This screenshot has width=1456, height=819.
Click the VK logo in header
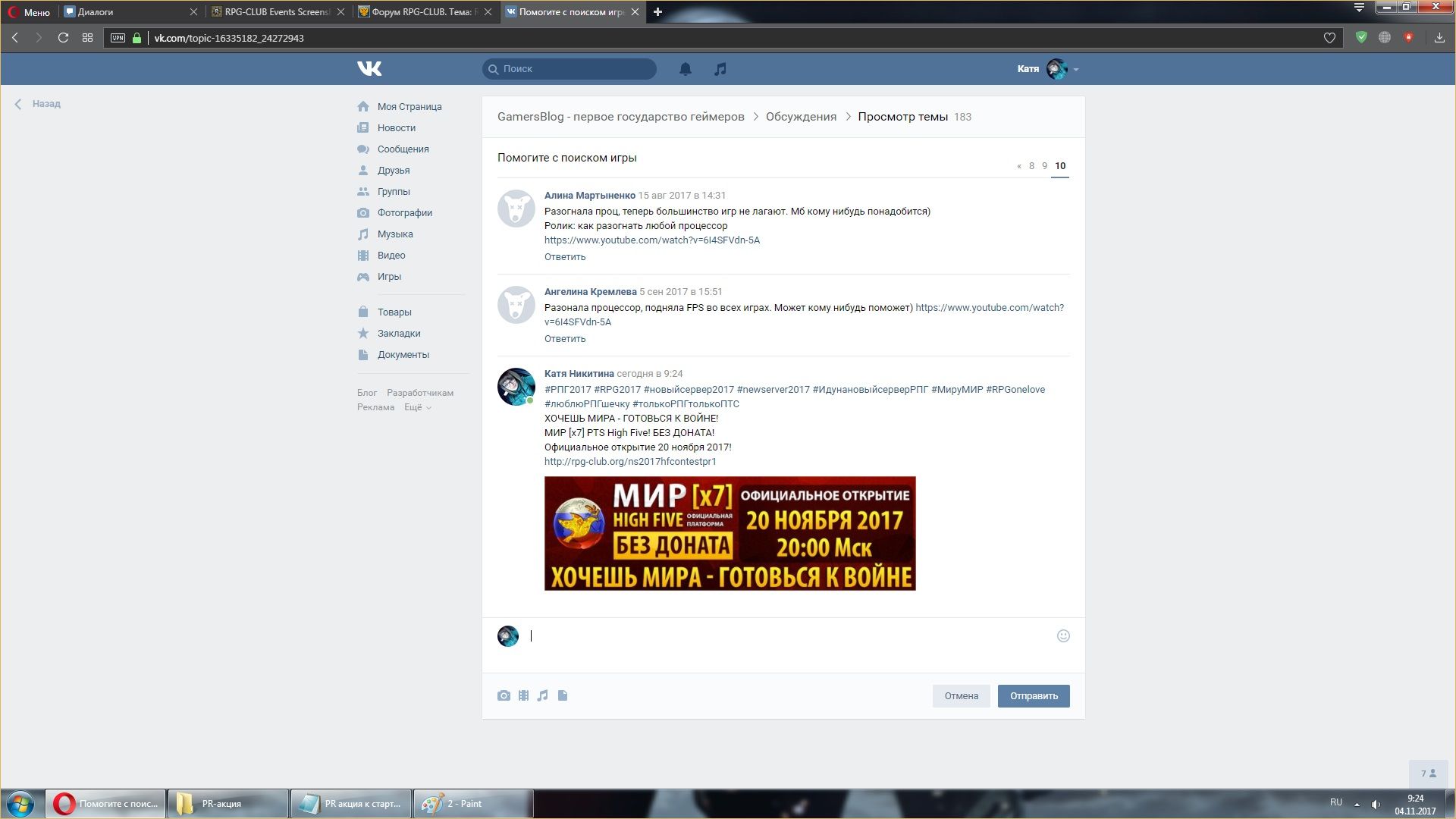coord(369,68)
